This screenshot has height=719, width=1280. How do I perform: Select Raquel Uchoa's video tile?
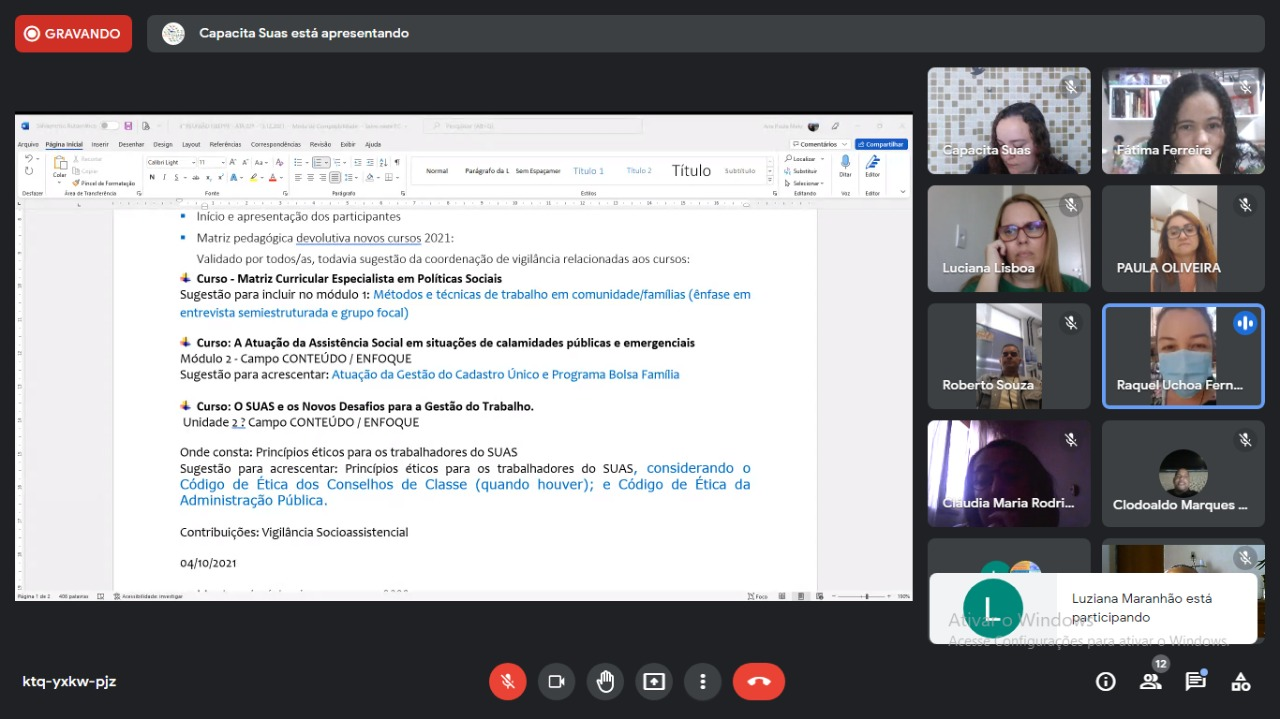(1183, 356)
